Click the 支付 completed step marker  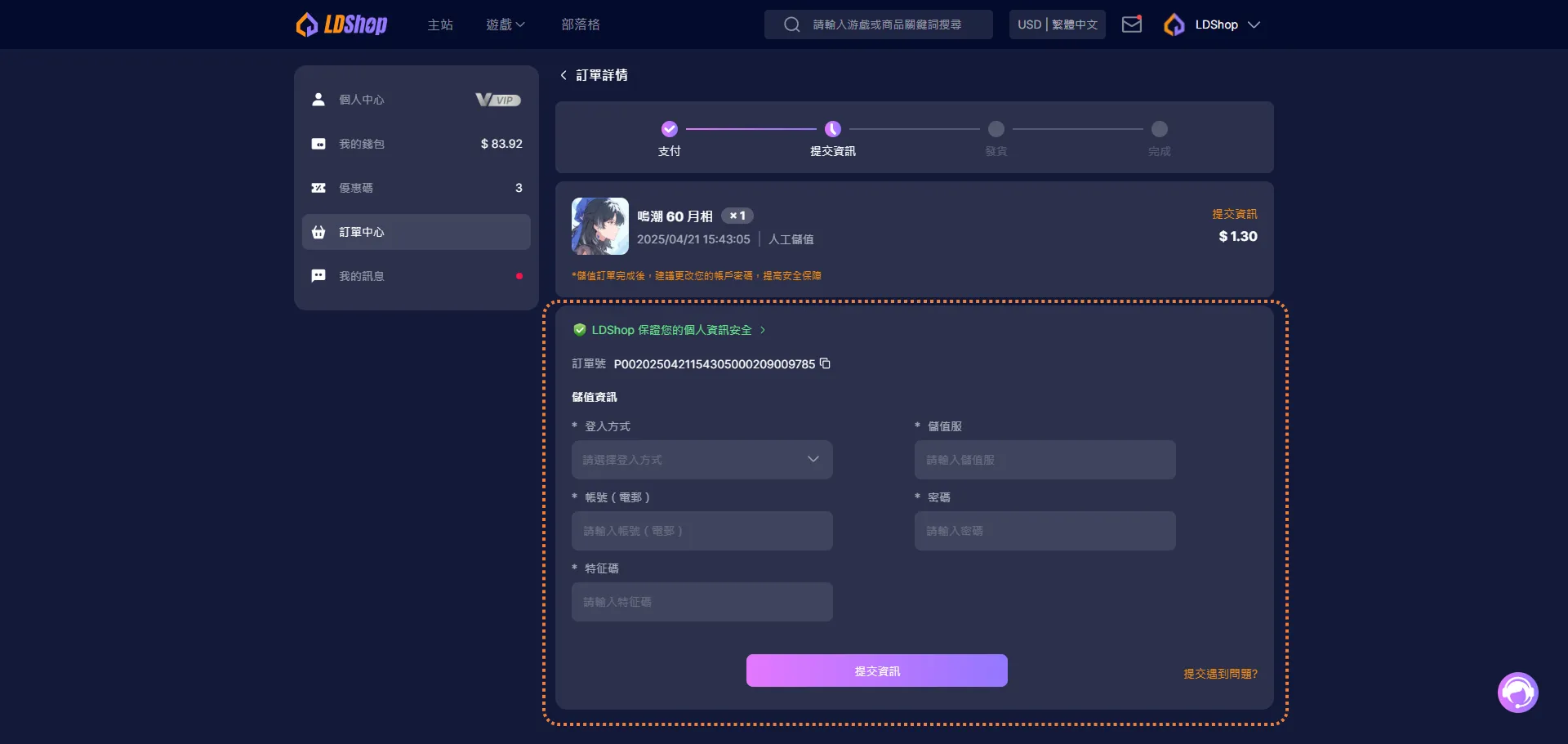(670, 129)
